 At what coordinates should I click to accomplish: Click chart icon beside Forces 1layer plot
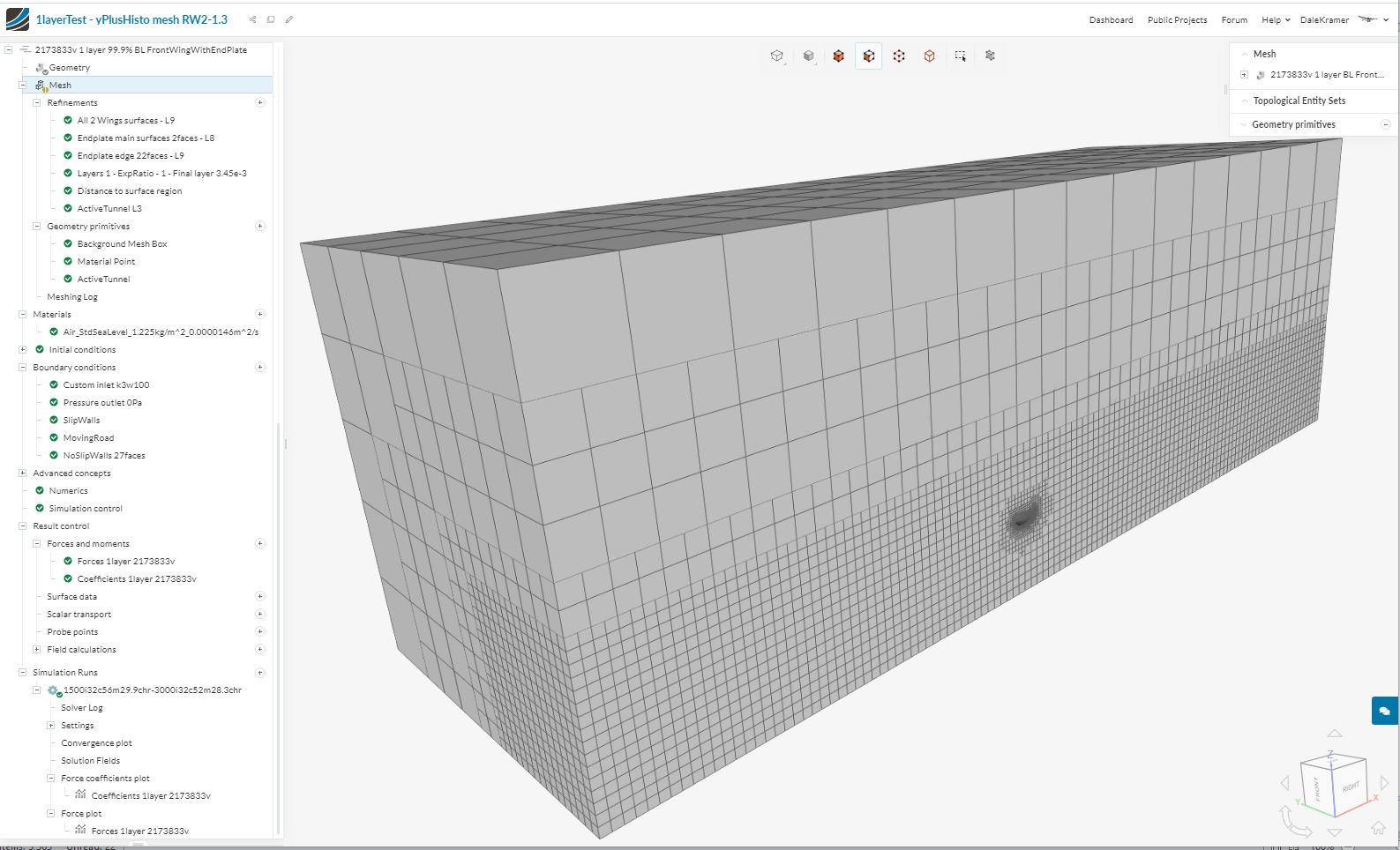click(80, 831)
